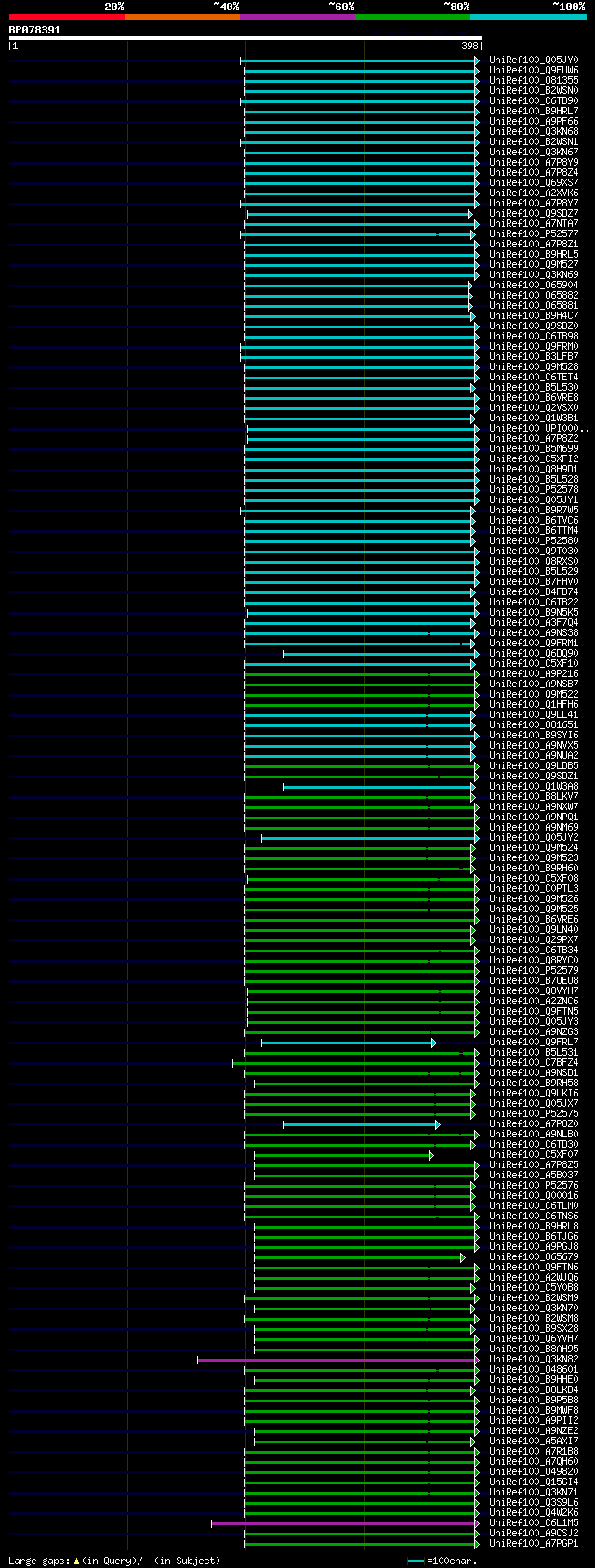Select the UniRef100_Q9T030 label

[534, 551]
